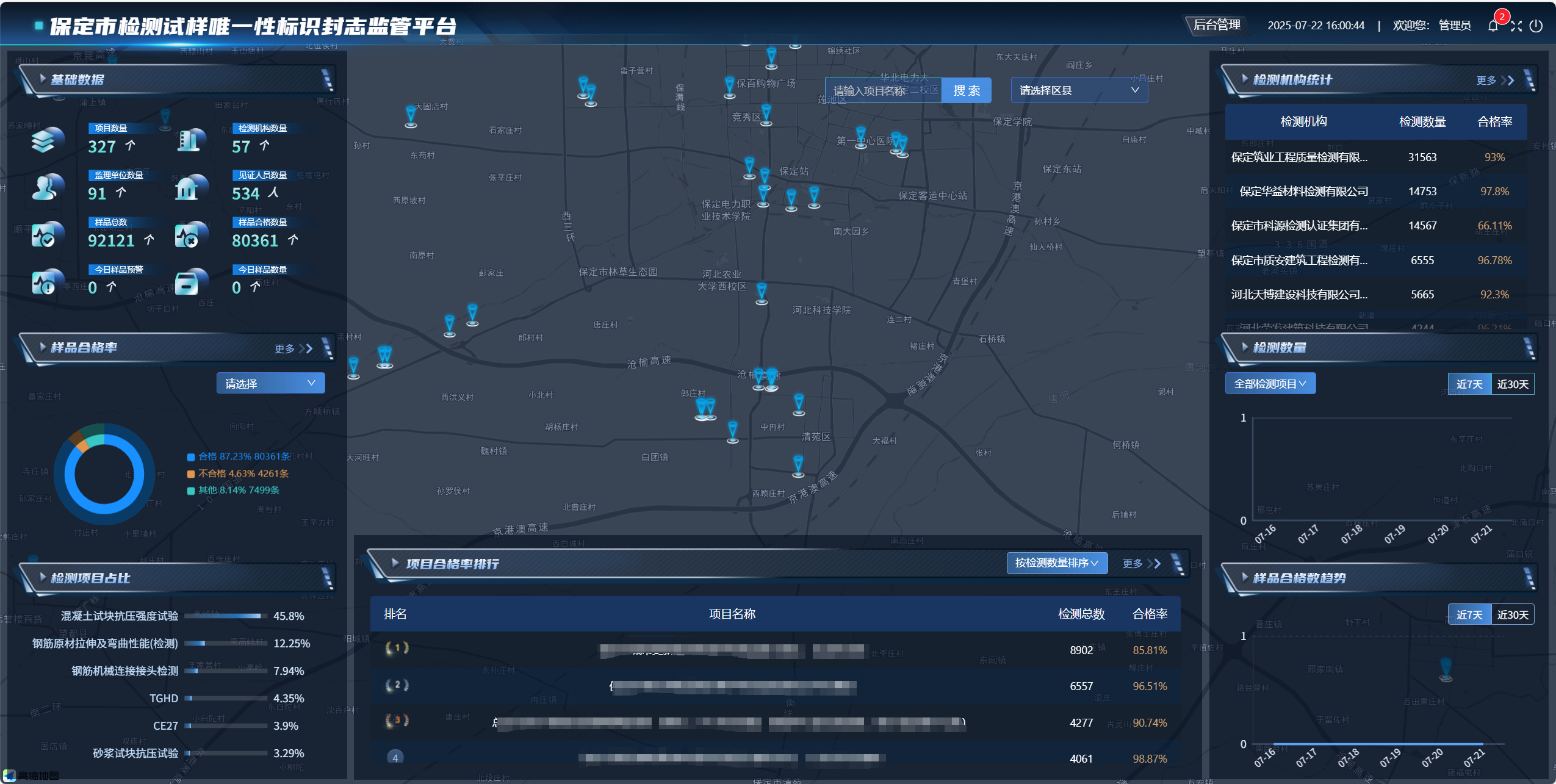The width and height of the screenshot is (1556, 784).
Task: Expand the 请选择 dropdown under 样品合格率
Action: (270, 383)
